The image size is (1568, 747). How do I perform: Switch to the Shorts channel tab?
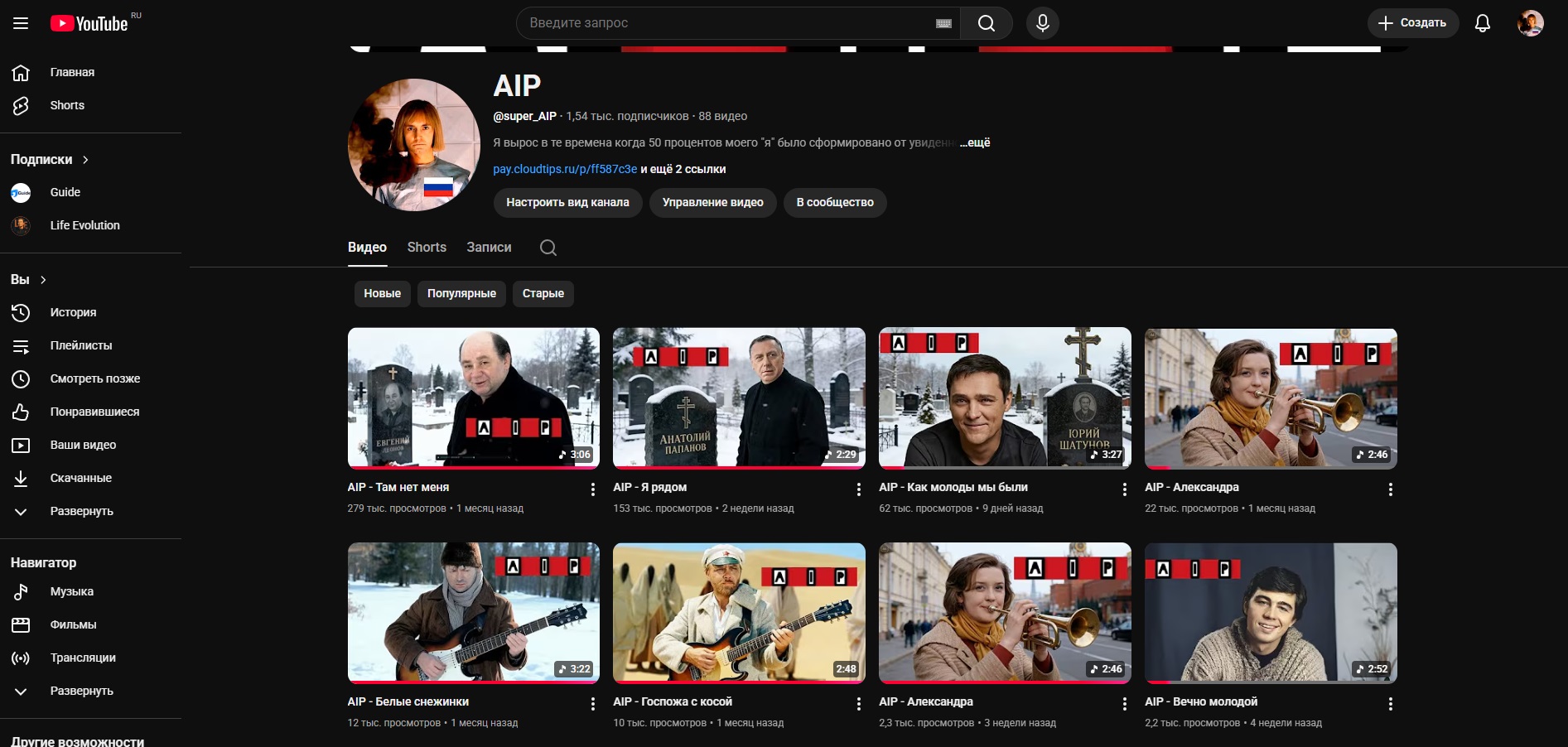point(426,247)
